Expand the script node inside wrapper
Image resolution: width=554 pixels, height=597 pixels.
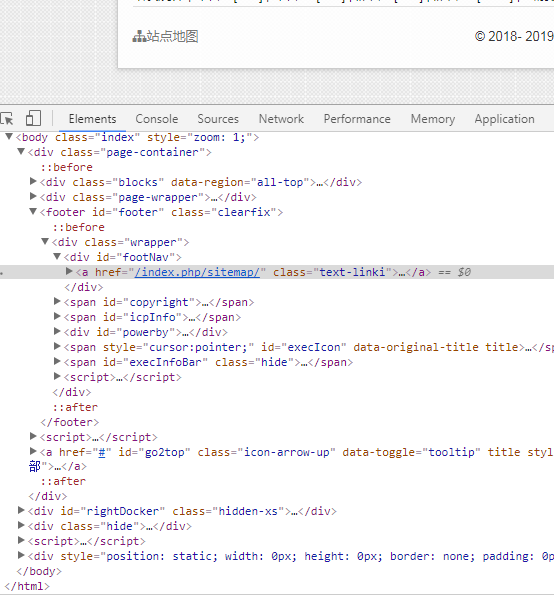click(x=57, y=377)
